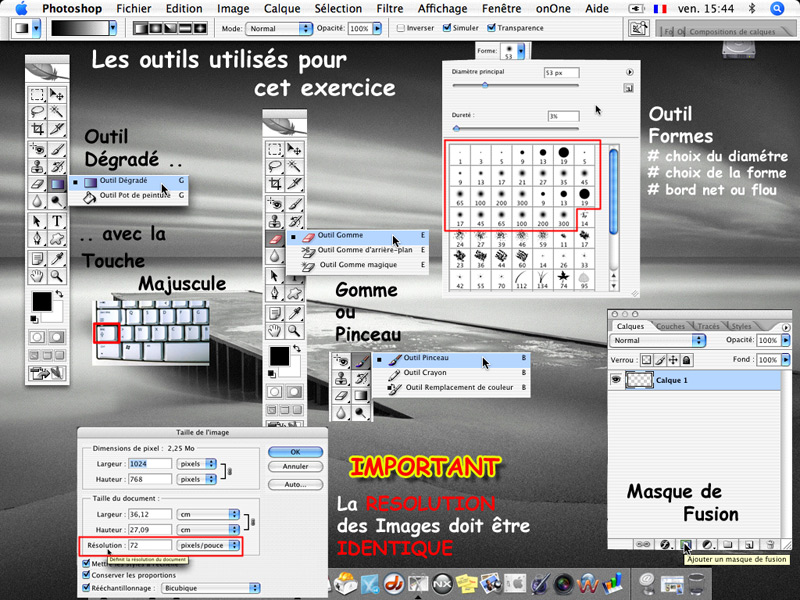Pick the leaf brush preset labeled 95
Image resolution: width=800 pixels, height=600 pixels.
tap(584, 279)
